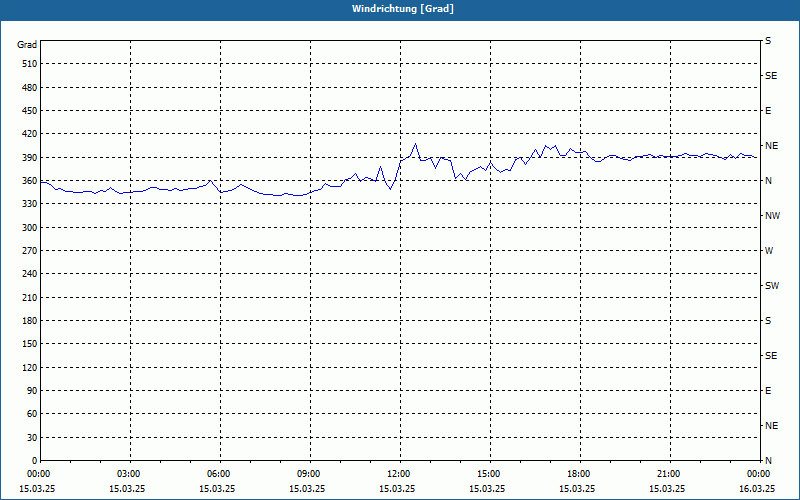Click the Grad unit label on the y-axis

[27, 45]
